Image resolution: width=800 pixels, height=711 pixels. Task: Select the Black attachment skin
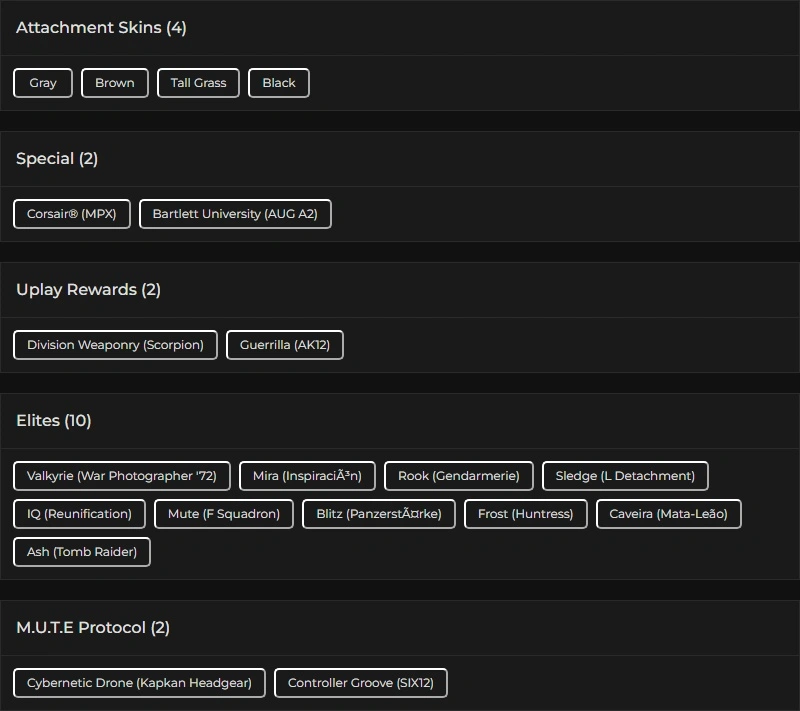point(279,83)
